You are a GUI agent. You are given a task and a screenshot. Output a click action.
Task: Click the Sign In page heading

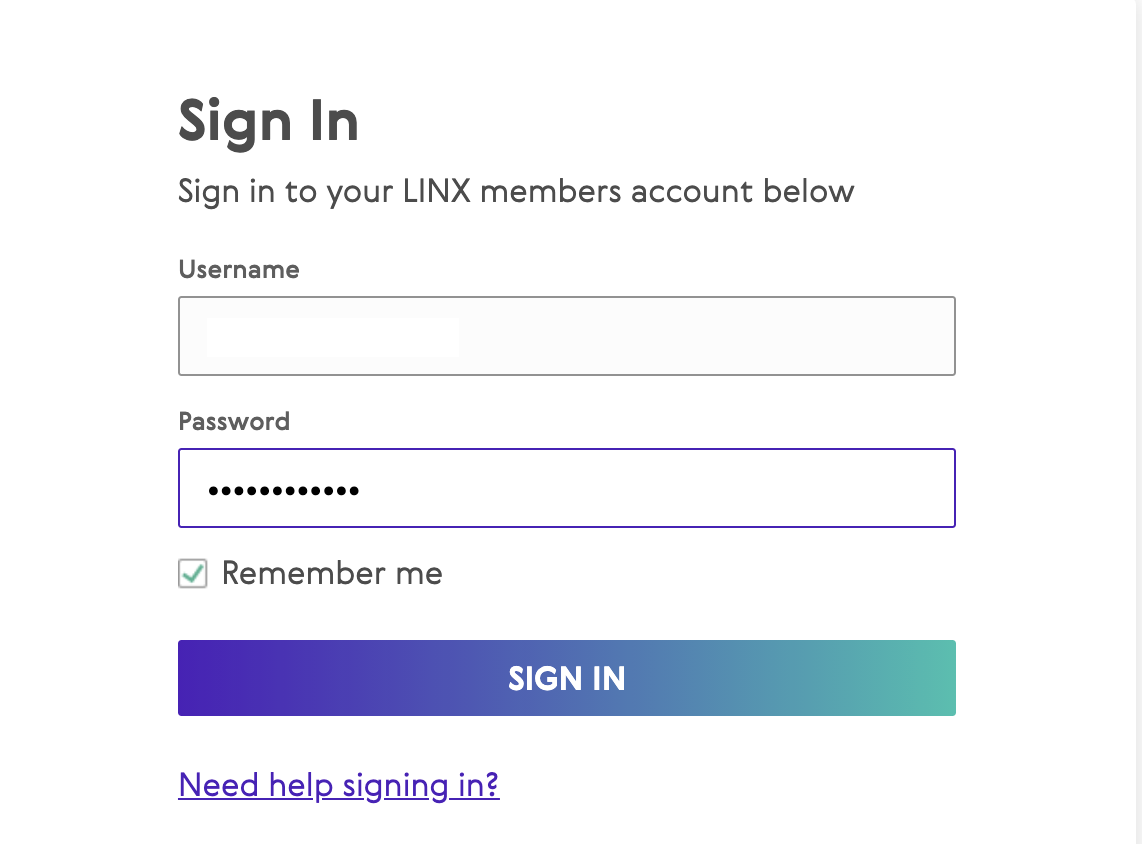point(268,121)
